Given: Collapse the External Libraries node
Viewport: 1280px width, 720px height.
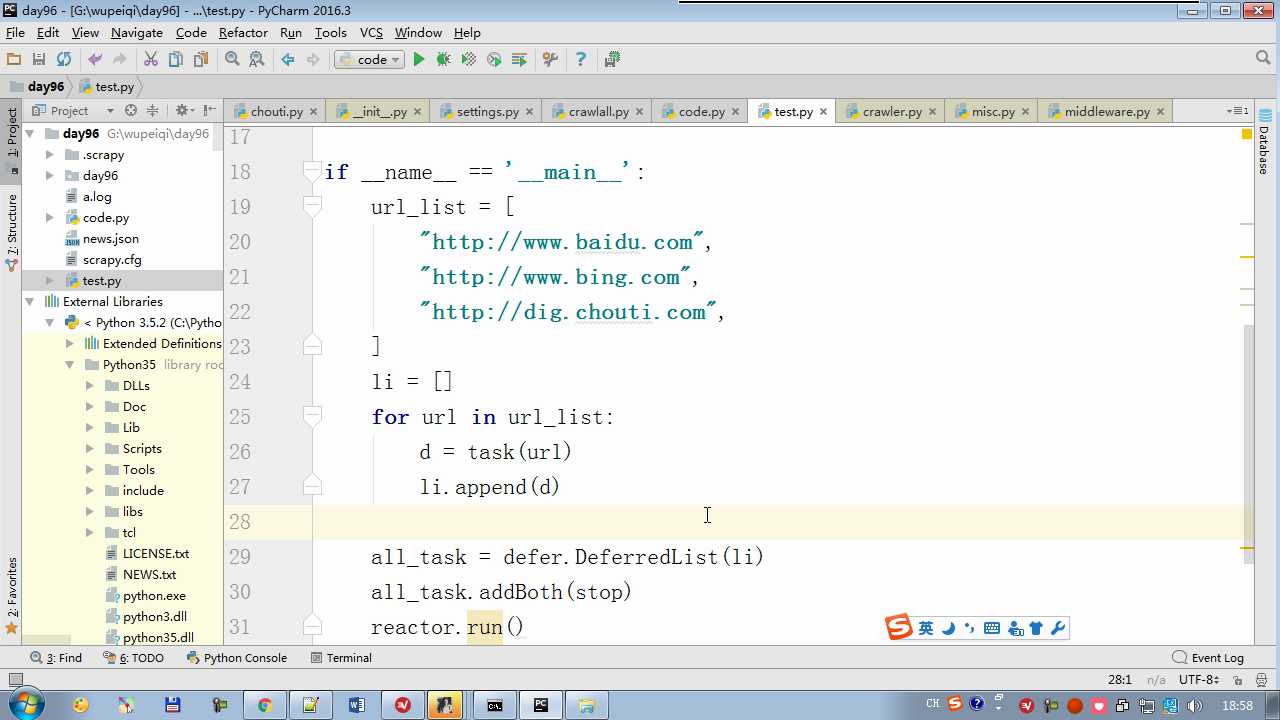Looking at the screenshot, I should pyautogui.click(x=30, y=302).
